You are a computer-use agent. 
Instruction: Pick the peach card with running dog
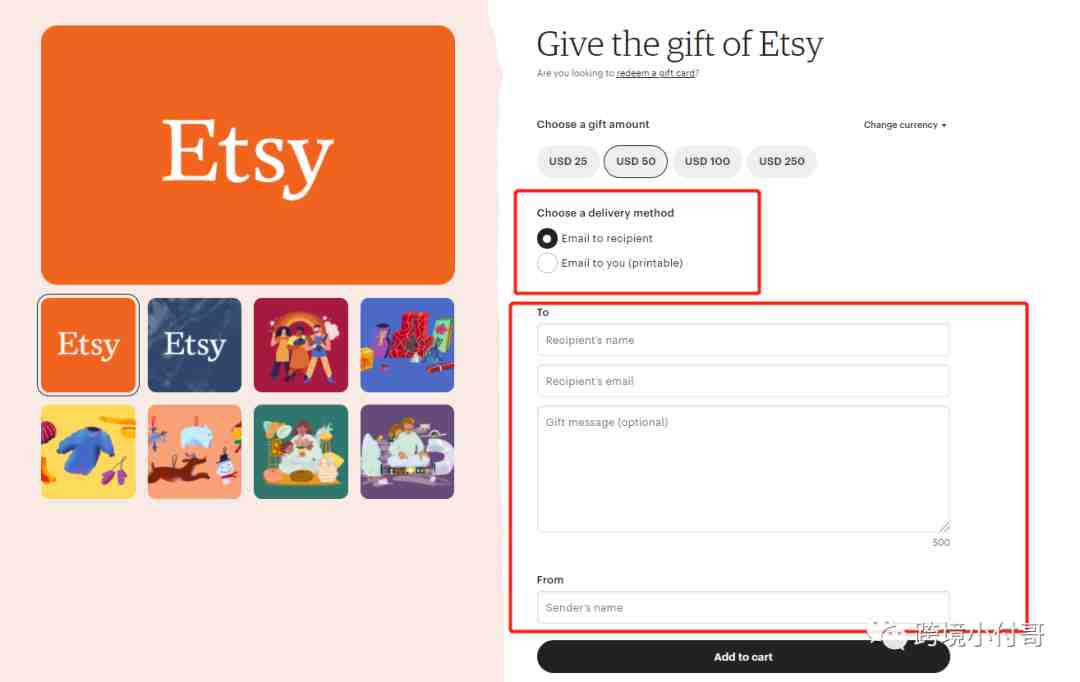click(x=194, y=452)
